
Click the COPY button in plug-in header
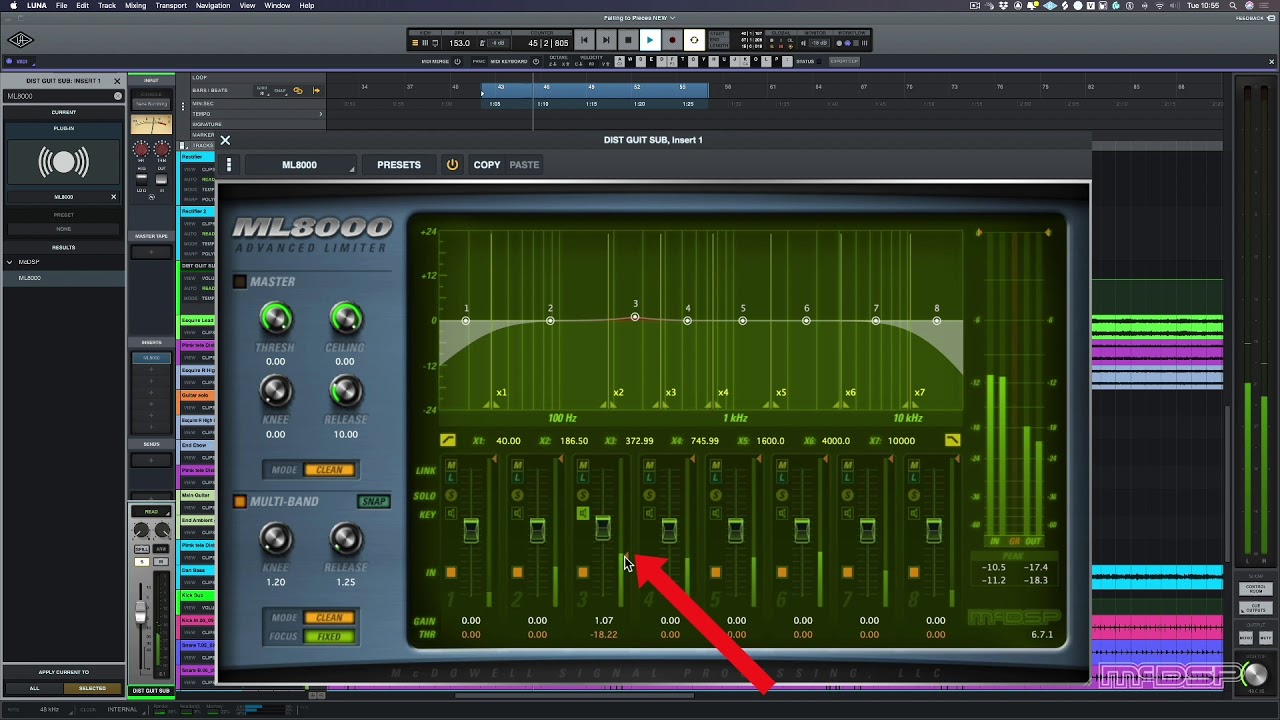(x=487, y=165)
